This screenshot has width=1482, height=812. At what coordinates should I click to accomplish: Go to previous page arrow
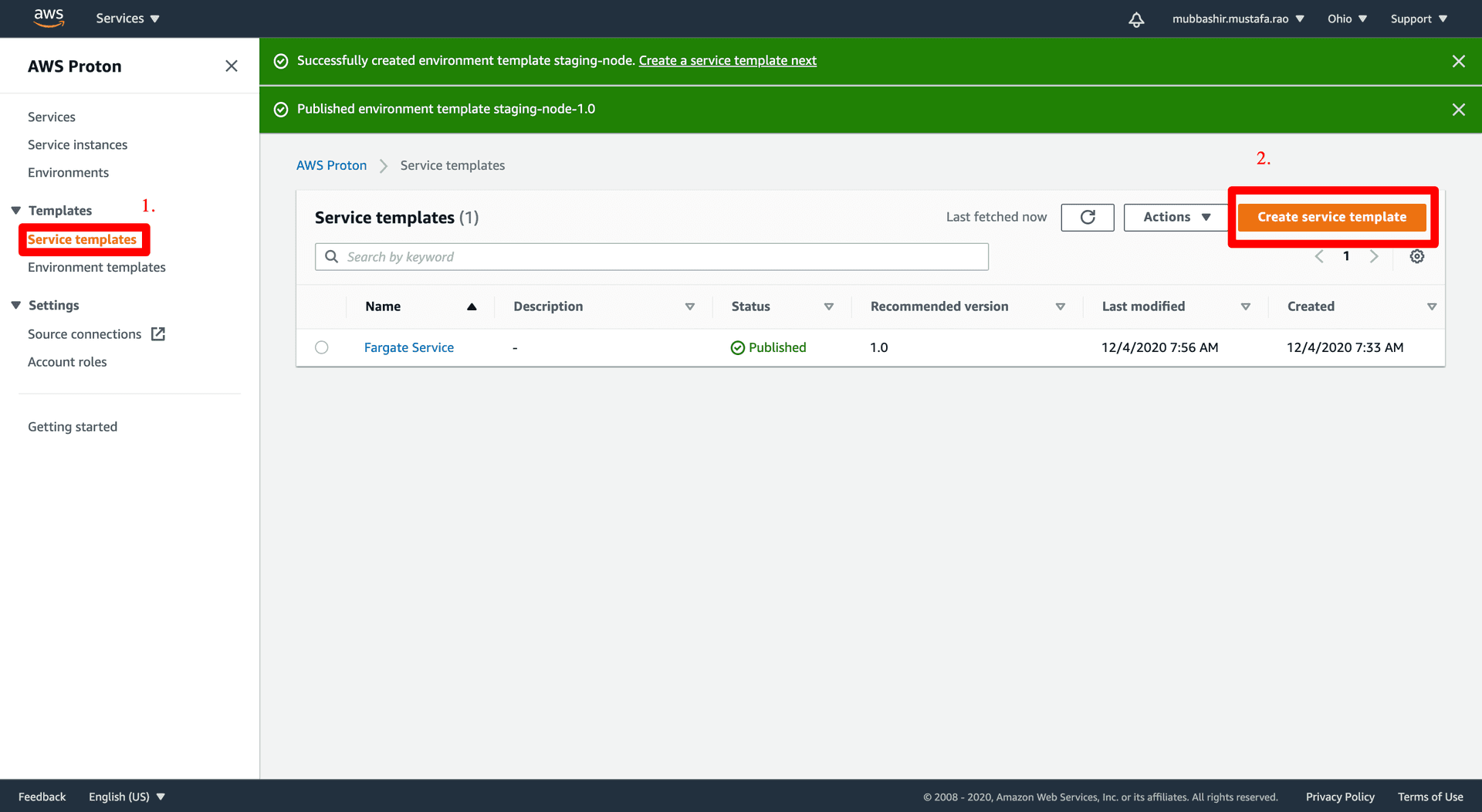pyautogui.click(x=1319, y=256)
